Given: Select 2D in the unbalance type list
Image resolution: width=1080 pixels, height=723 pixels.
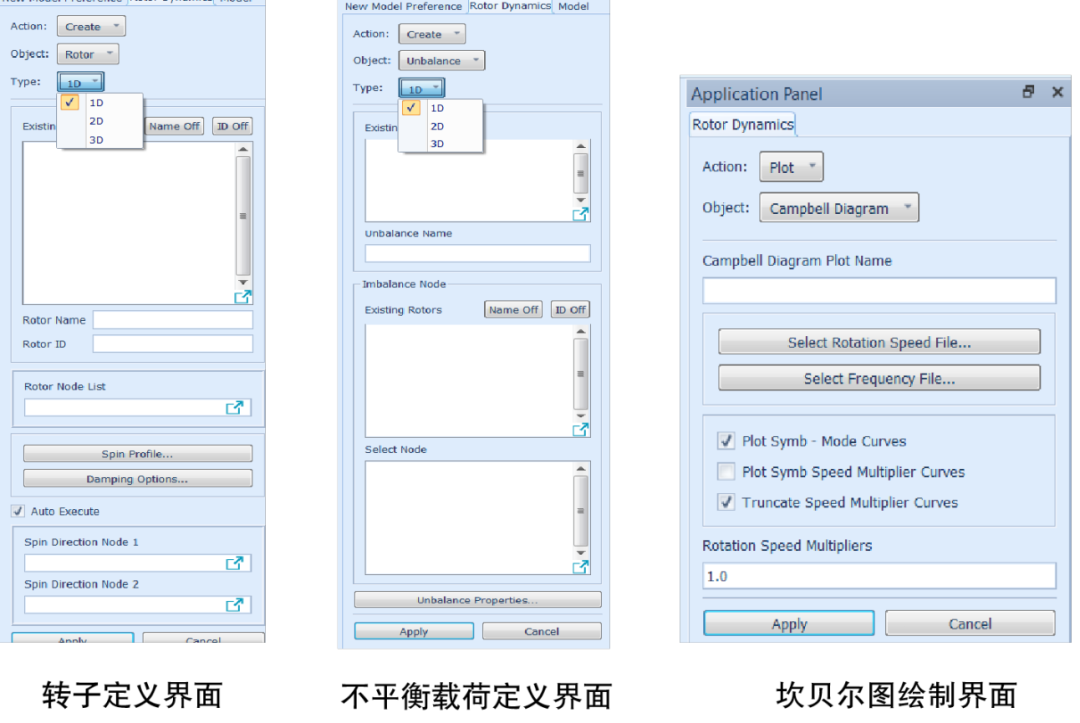Looking at the screenshot, I should [437, 127].
